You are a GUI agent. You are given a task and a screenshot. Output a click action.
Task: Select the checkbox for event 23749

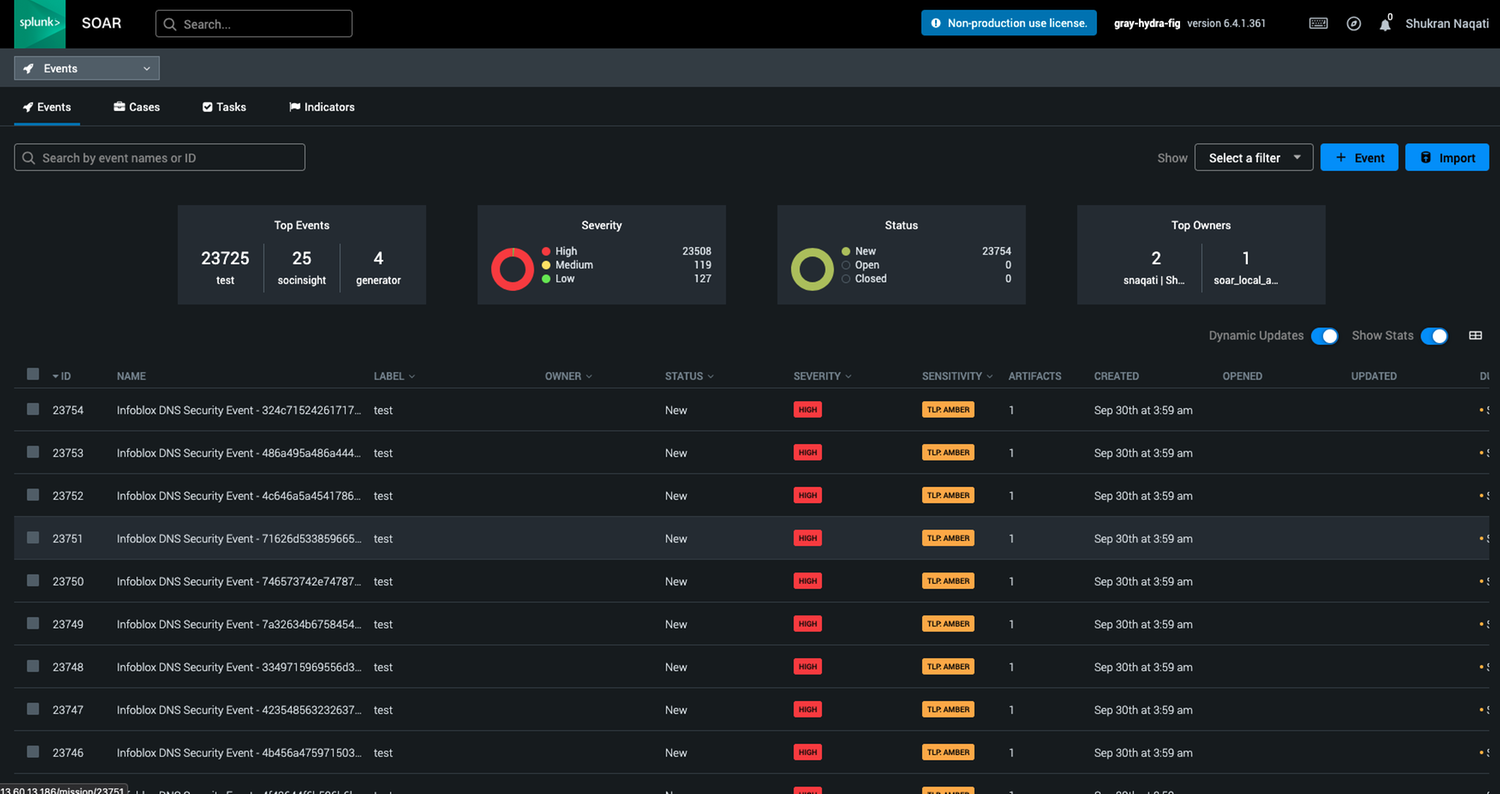point(33,623)
